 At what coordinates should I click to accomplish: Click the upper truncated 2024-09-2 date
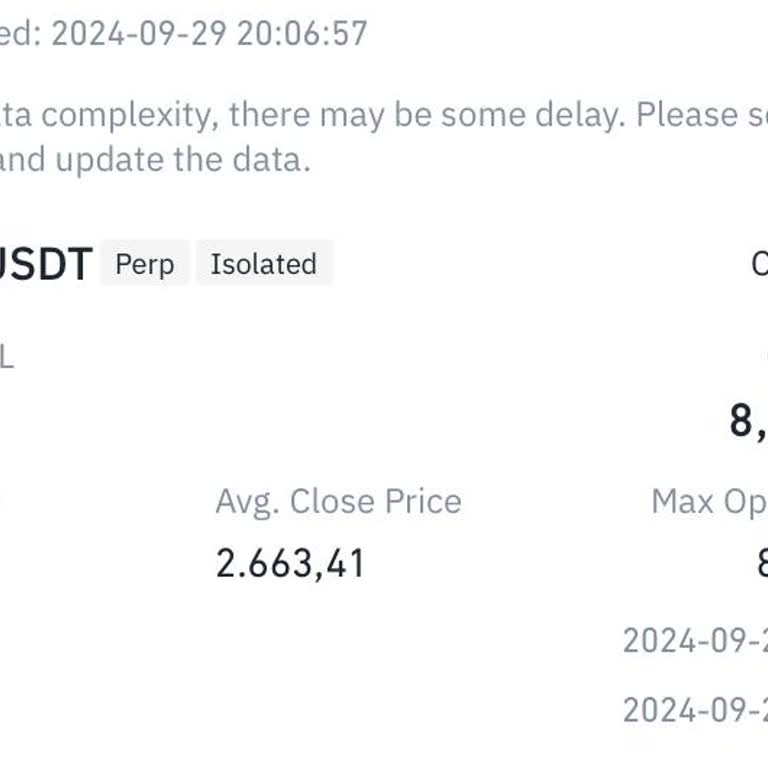pos(695,640)
